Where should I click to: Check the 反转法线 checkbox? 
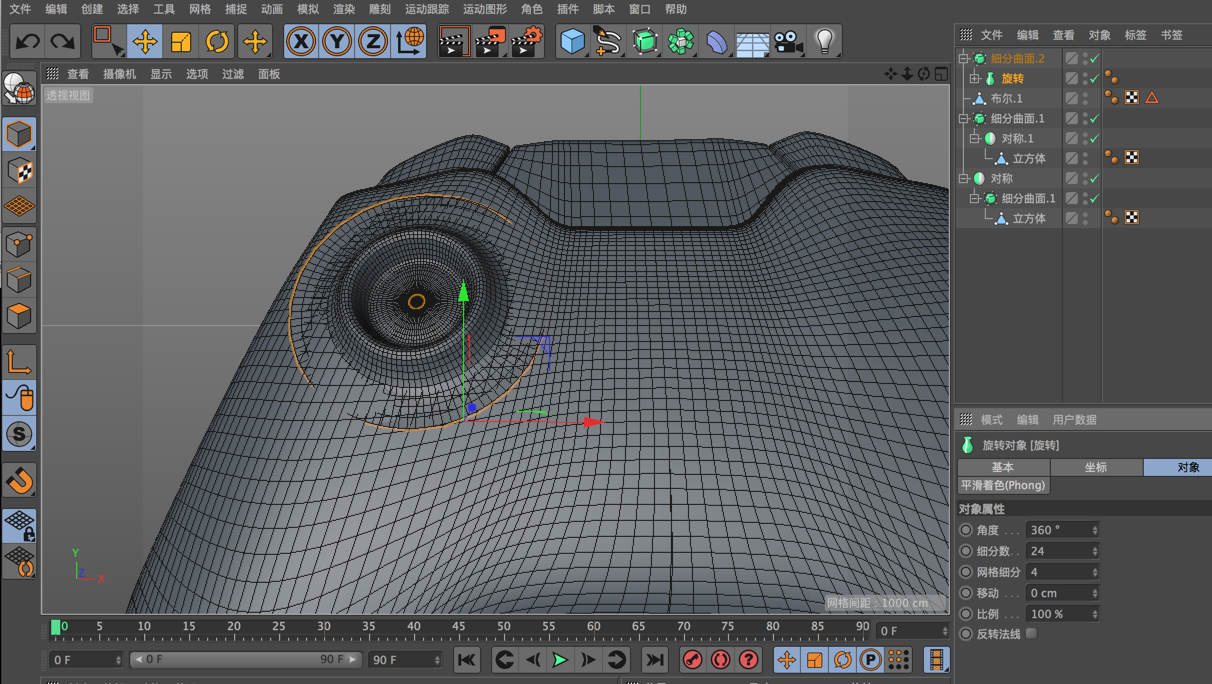pos(1031,633)
